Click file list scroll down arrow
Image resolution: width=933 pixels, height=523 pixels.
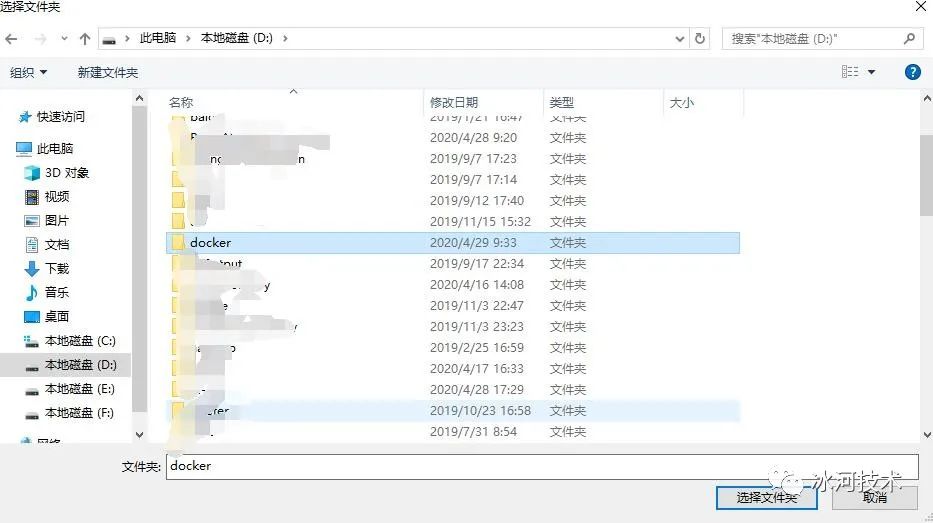click(x=927, y=435)
